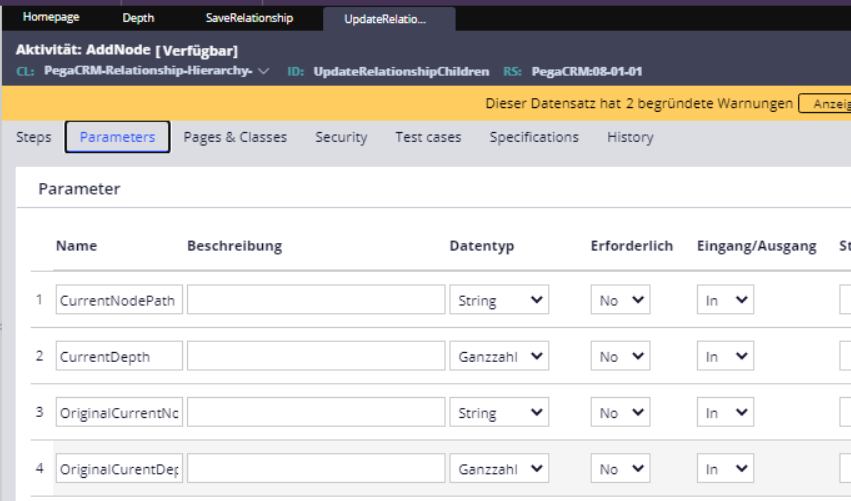Image resolution: width=851 pixels, height=501 pixels.
Task: Click the Erforderlich column header
Action: (x=632, y=246)
